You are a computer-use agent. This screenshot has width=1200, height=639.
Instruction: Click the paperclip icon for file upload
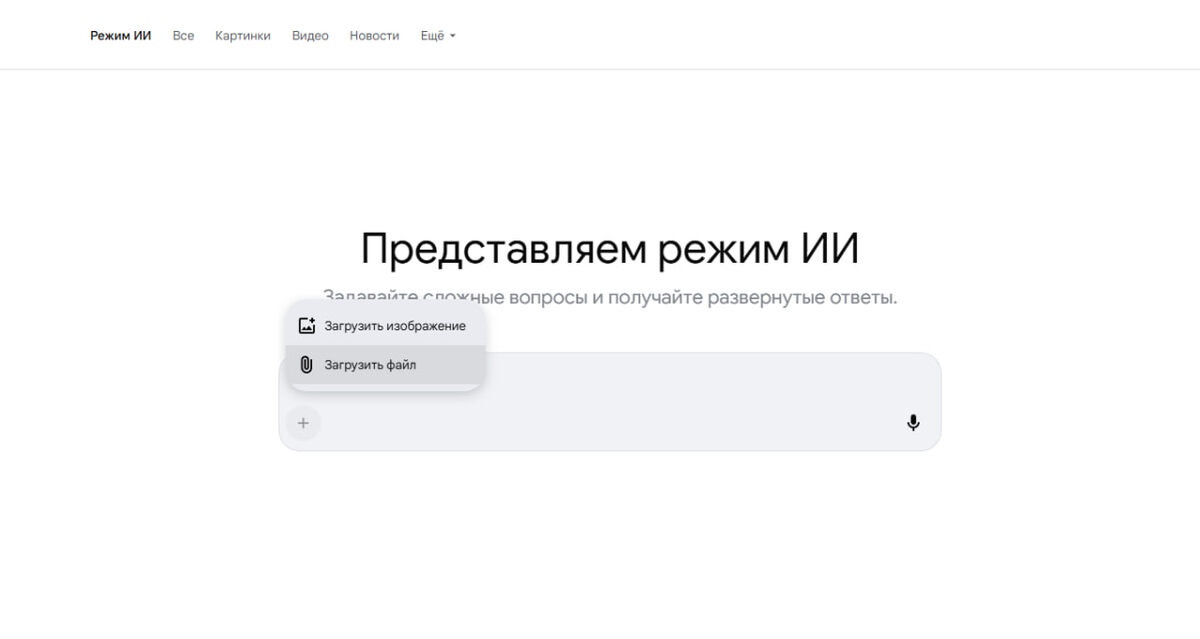[x=307, y=365]
